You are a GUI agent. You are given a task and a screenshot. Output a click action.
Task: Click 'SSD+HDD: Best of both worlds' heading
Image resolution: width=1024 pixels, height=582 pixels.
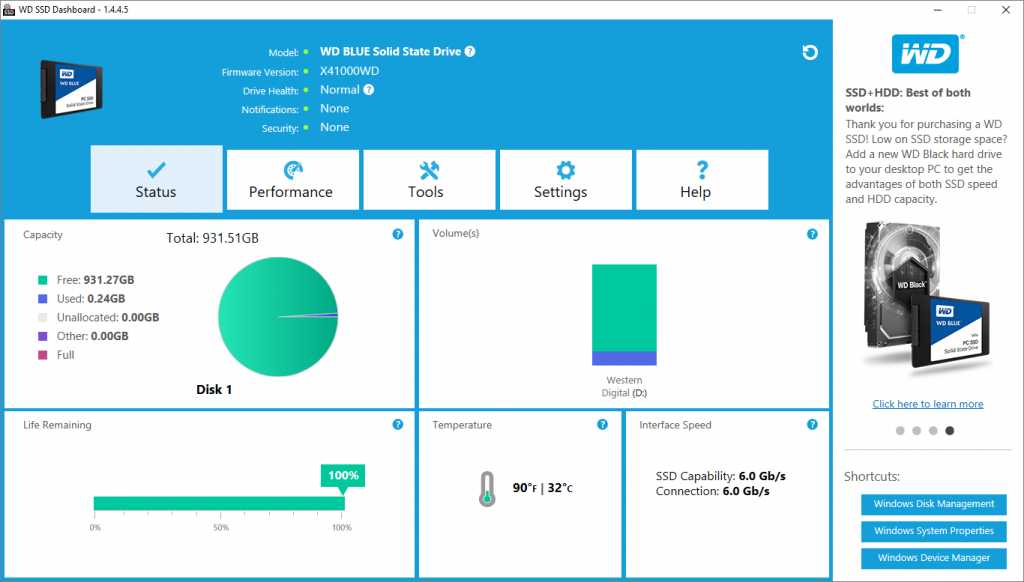pyautogui.click(x=908, y=100)
